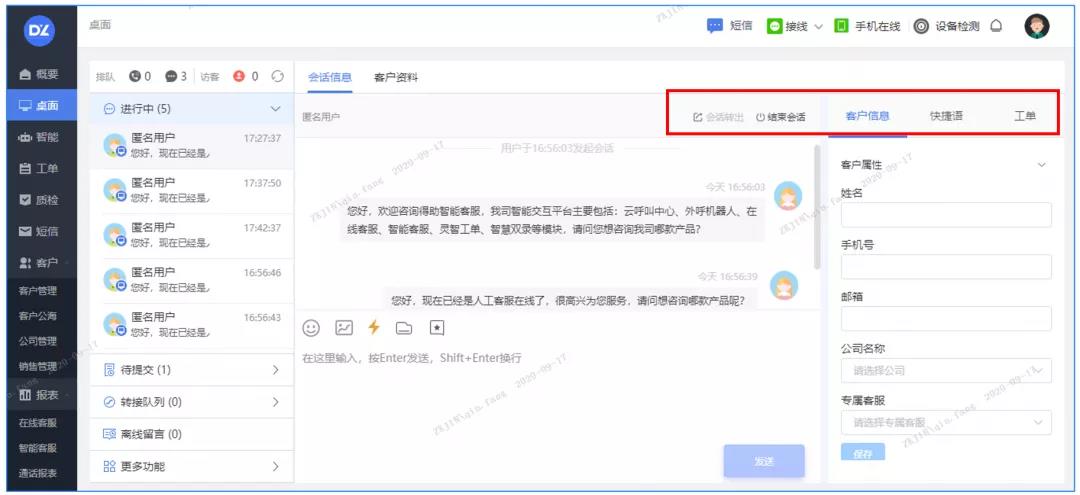Click the 发送 send button
The height and width of the screenshot is (495, 1080).
point(764,461)
